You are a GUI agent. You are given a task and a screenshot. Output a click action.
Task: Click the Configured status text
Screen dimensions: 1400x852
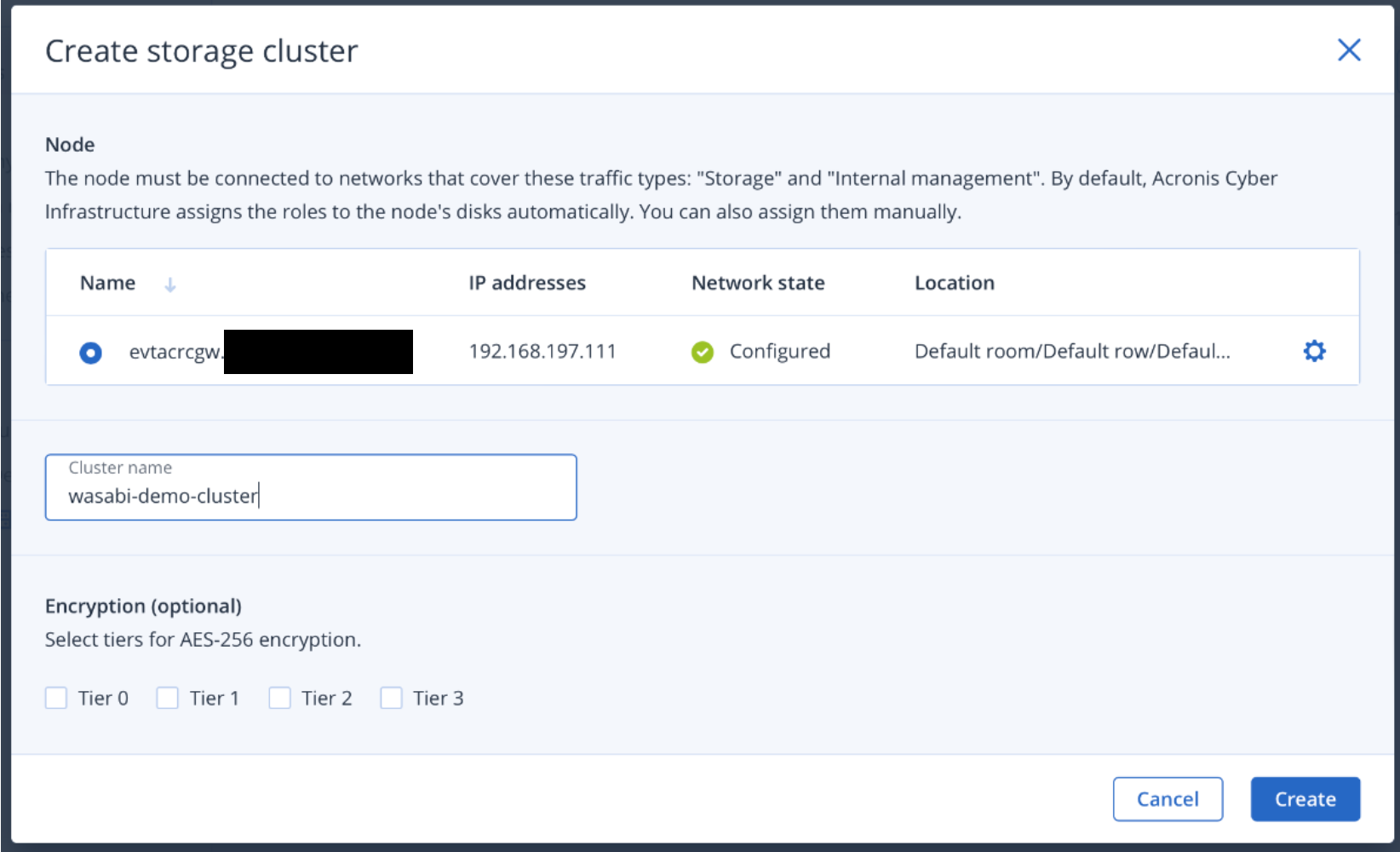[x=779, y=351]
